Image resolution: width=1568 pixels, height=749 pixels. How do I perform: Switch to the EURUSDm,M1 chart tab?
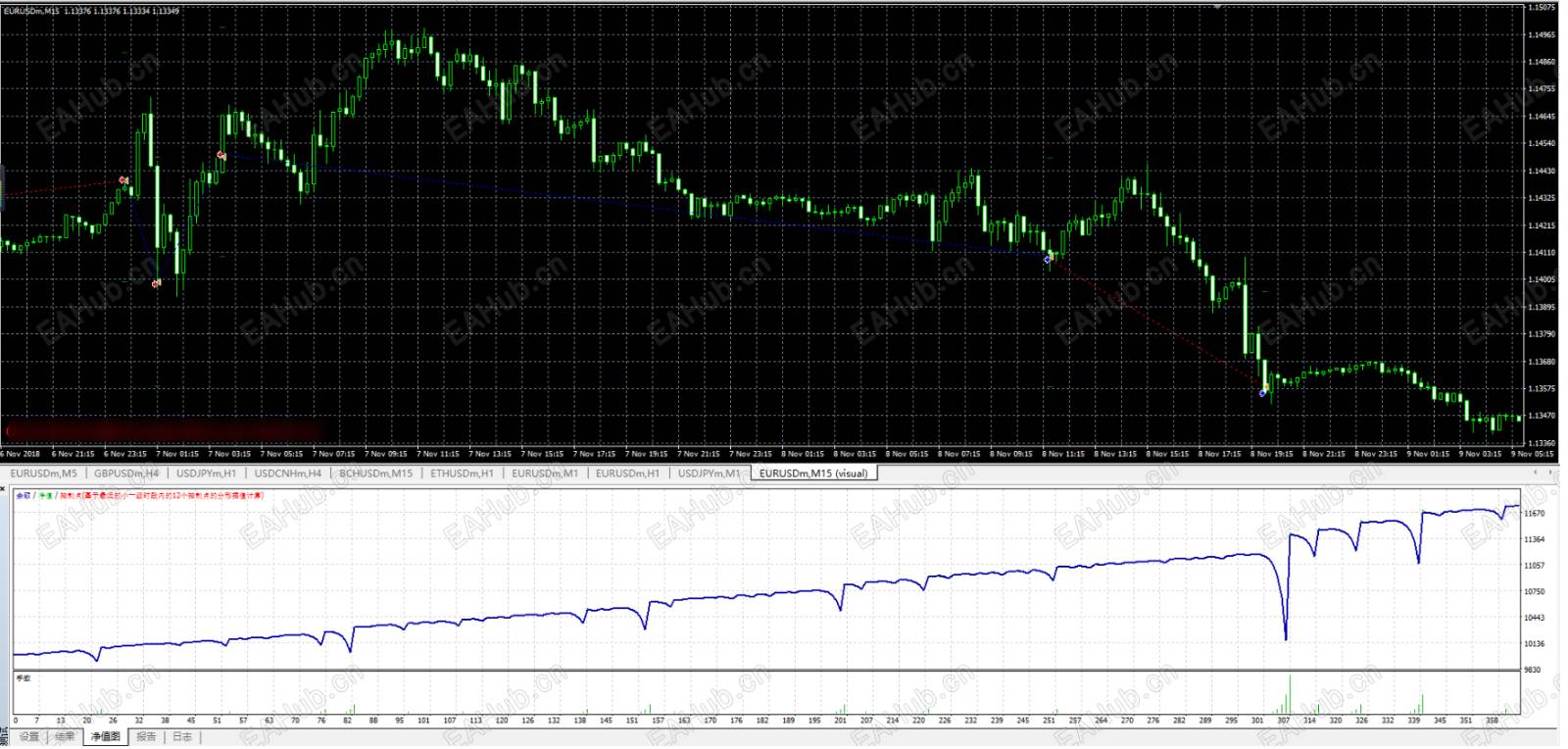pyautogui.click(x=545, y=474)
